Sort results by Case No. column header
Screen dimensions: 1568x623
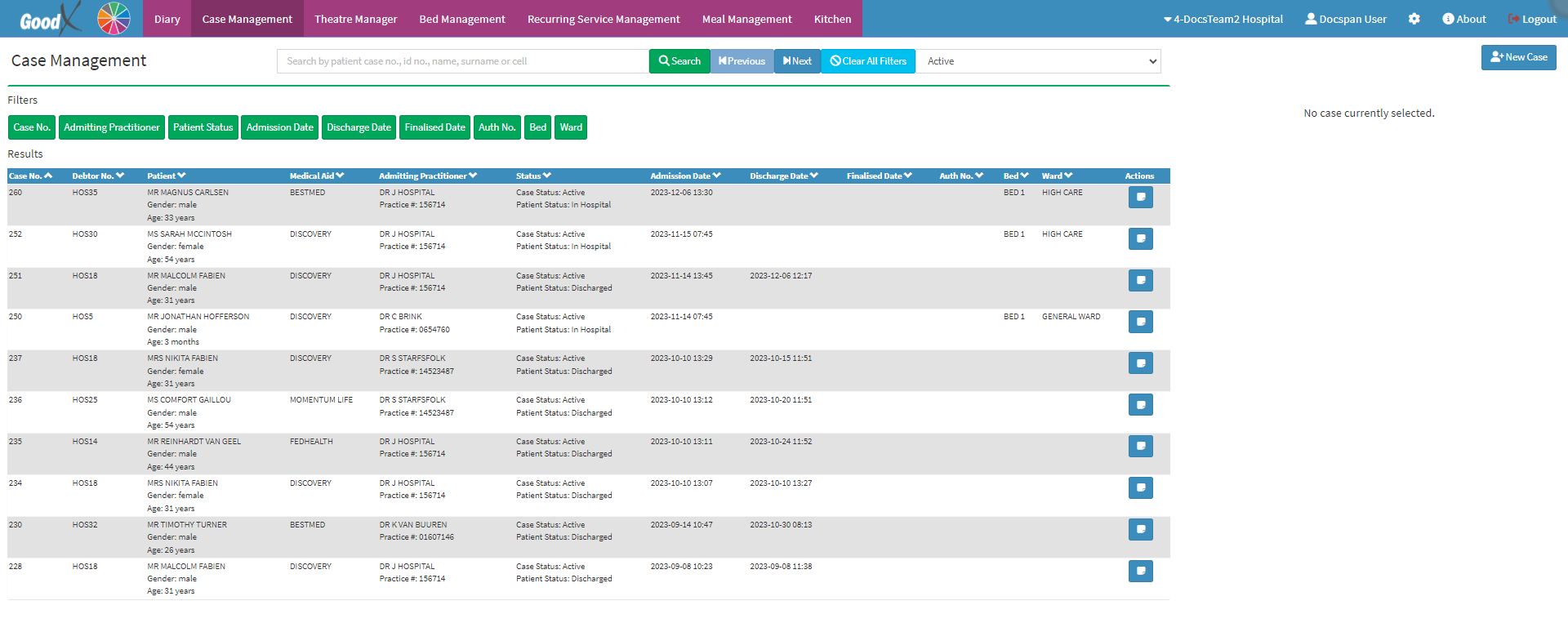(x=31, y=176)
